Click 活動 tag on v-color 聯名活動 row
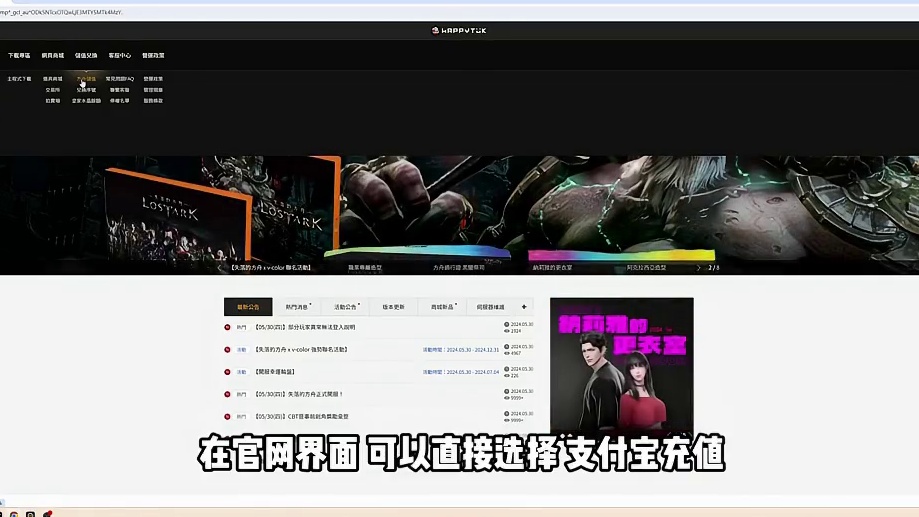This screenshot has width=919, height=517. coord(241,350)
